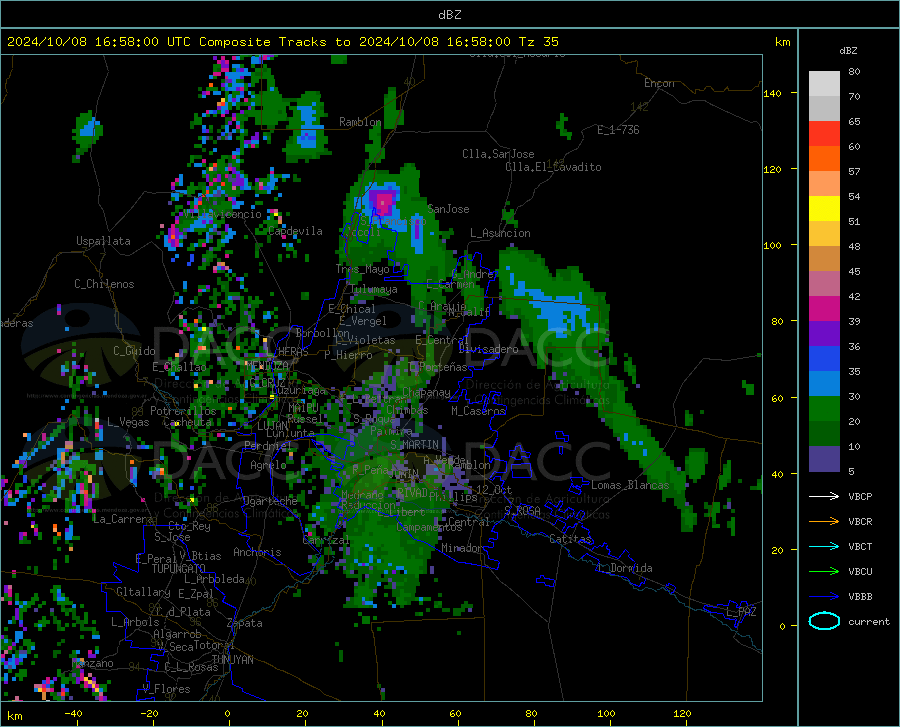
Task: Click the L_Dormida map label
Action: 624,568
